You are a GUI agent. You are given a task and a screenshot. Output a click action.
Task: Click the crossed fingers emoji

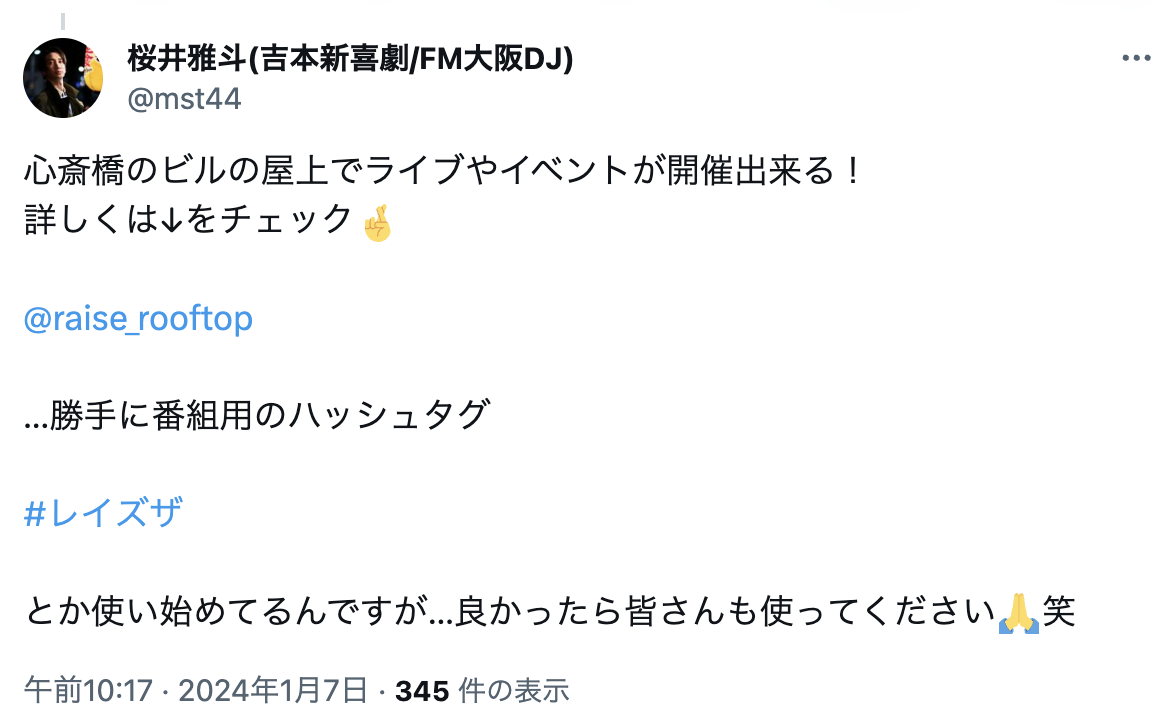click(377, 221)
